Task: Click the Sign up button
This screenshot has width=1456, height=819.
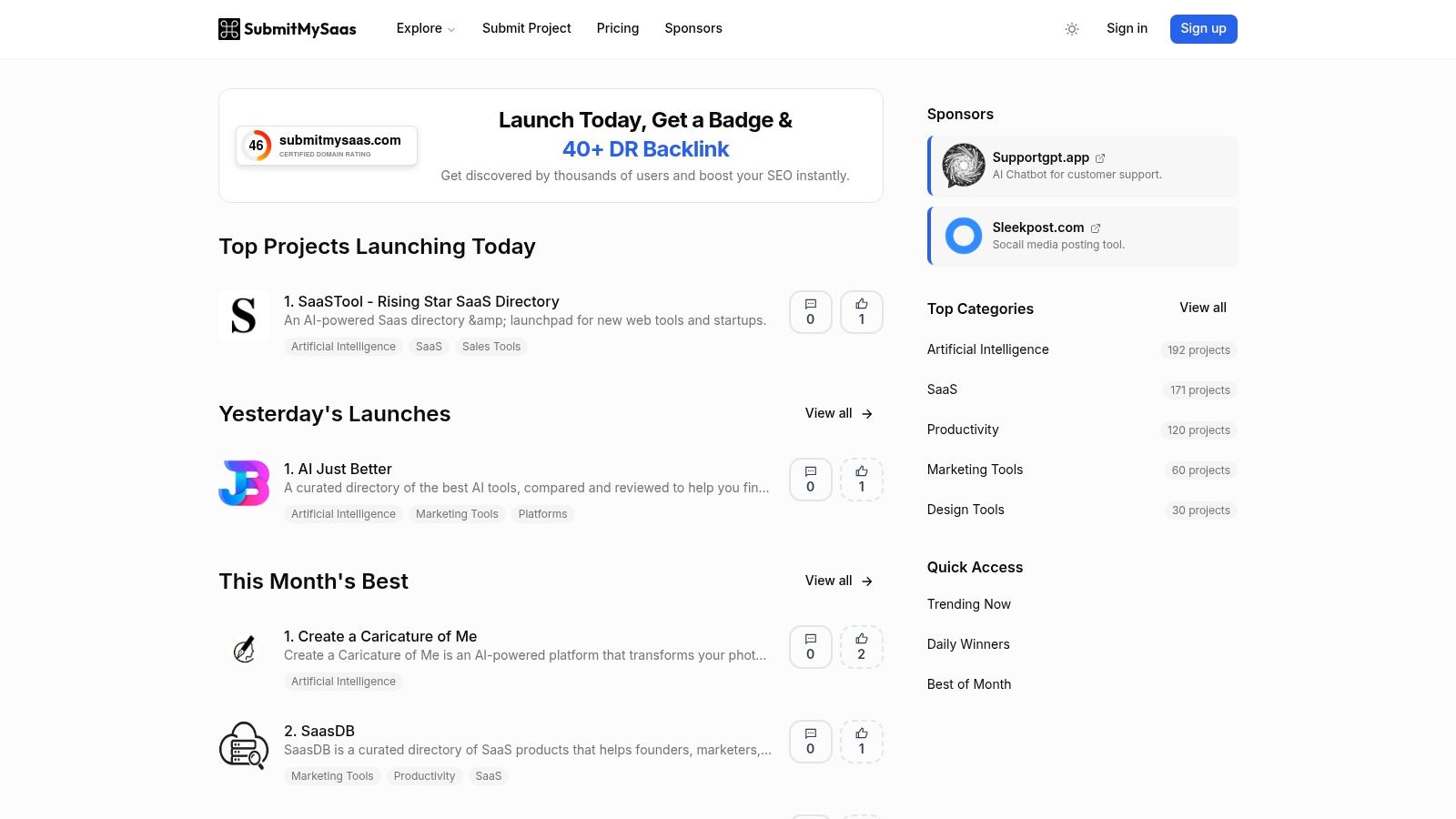Action: click(x=1203, y=28)
